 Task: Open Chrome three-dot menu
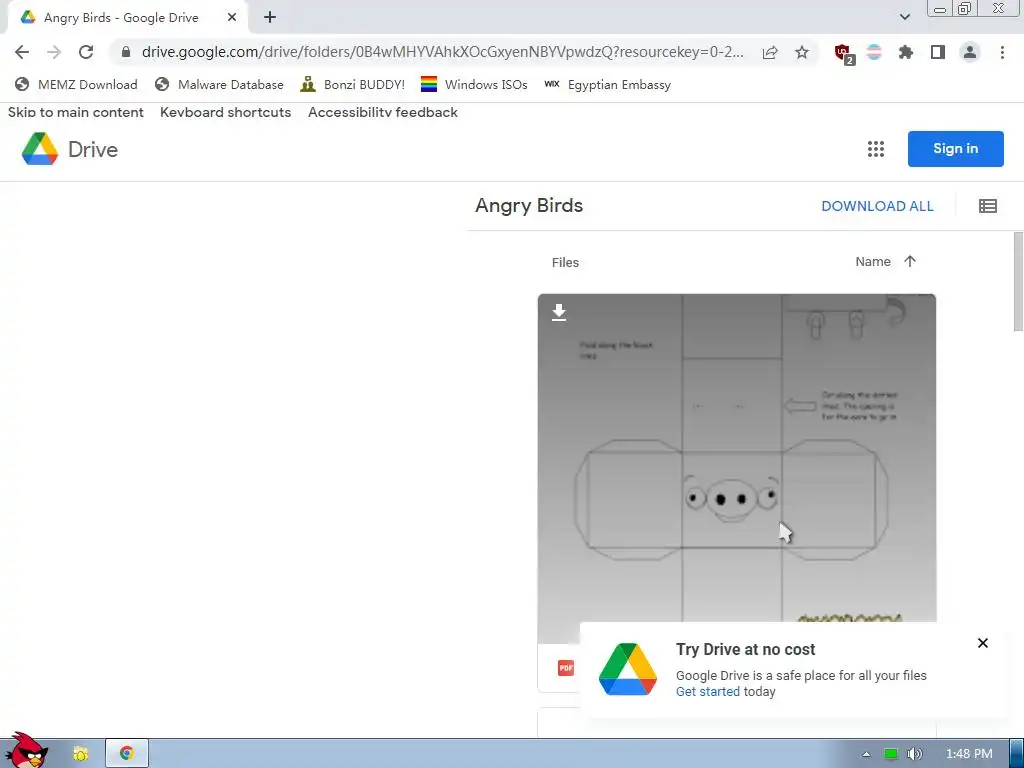tap(1002, 52)
